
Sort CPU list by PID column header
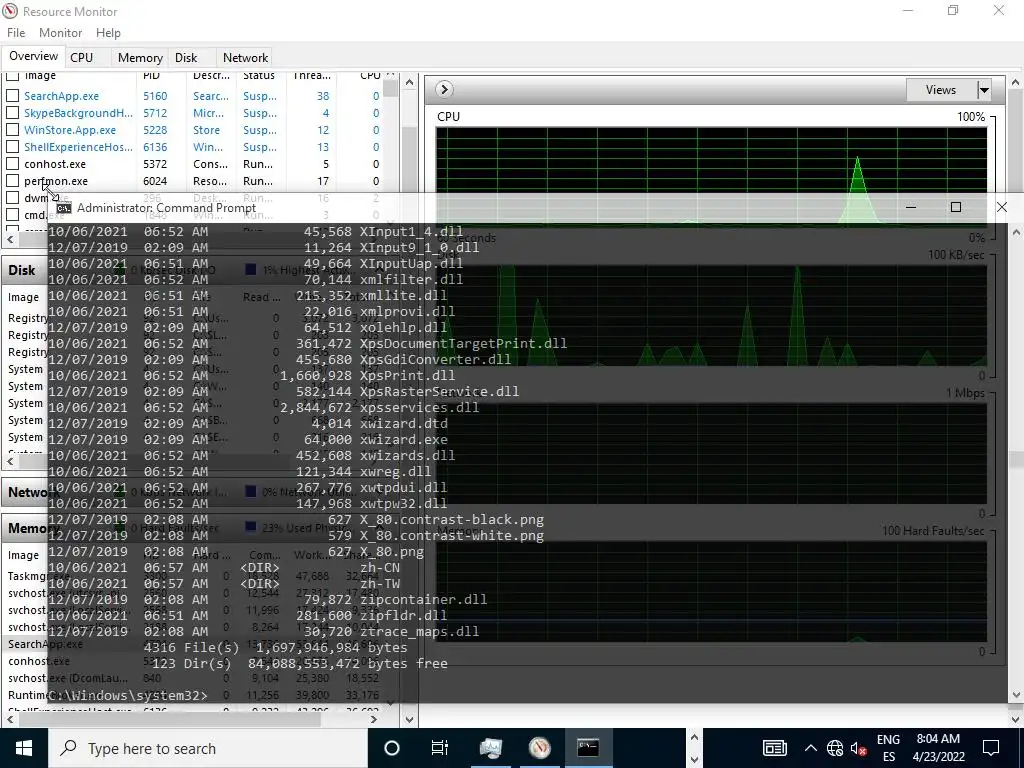(x=152, y=76)
